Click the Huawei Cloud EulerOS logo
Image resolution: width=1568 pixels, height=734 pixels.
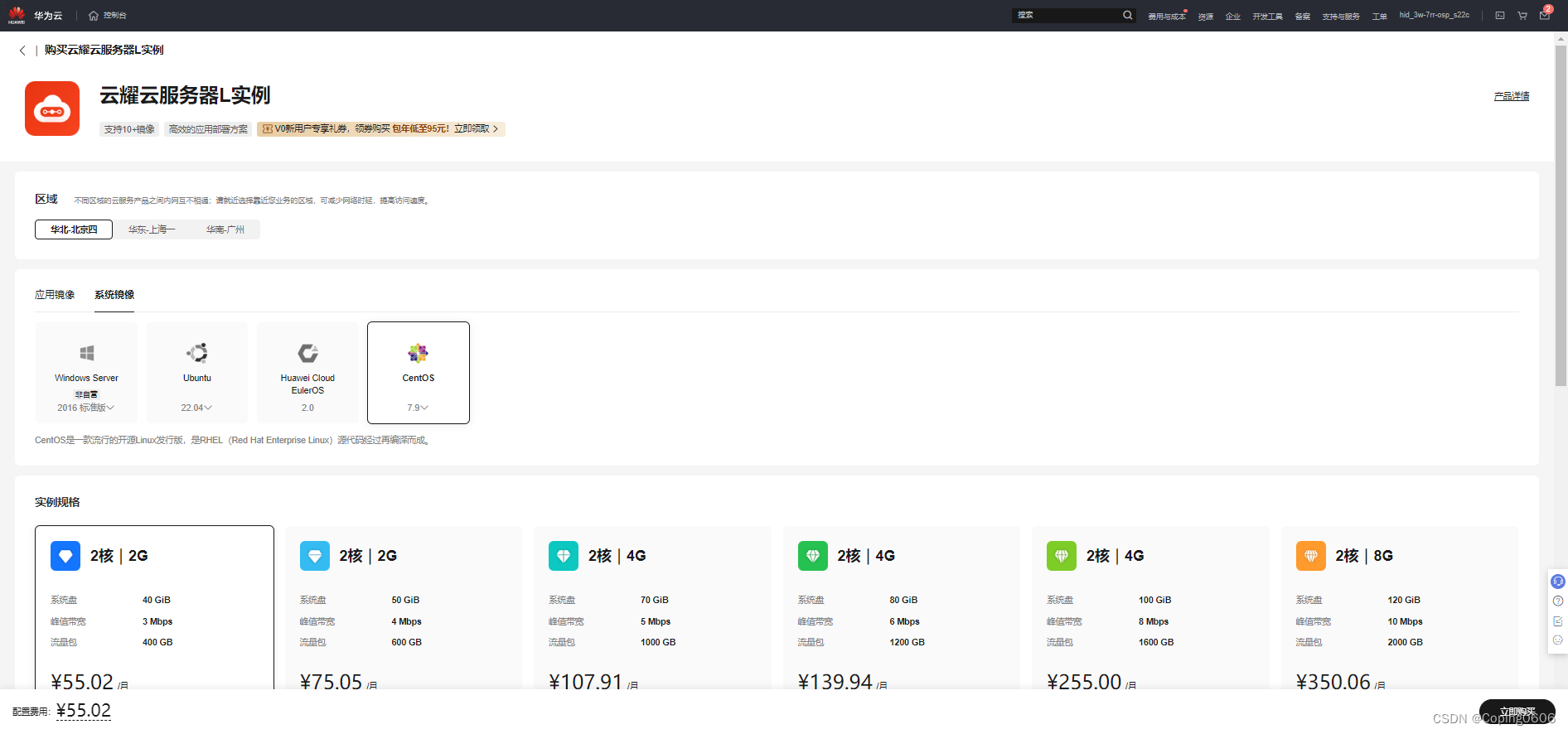308,353
